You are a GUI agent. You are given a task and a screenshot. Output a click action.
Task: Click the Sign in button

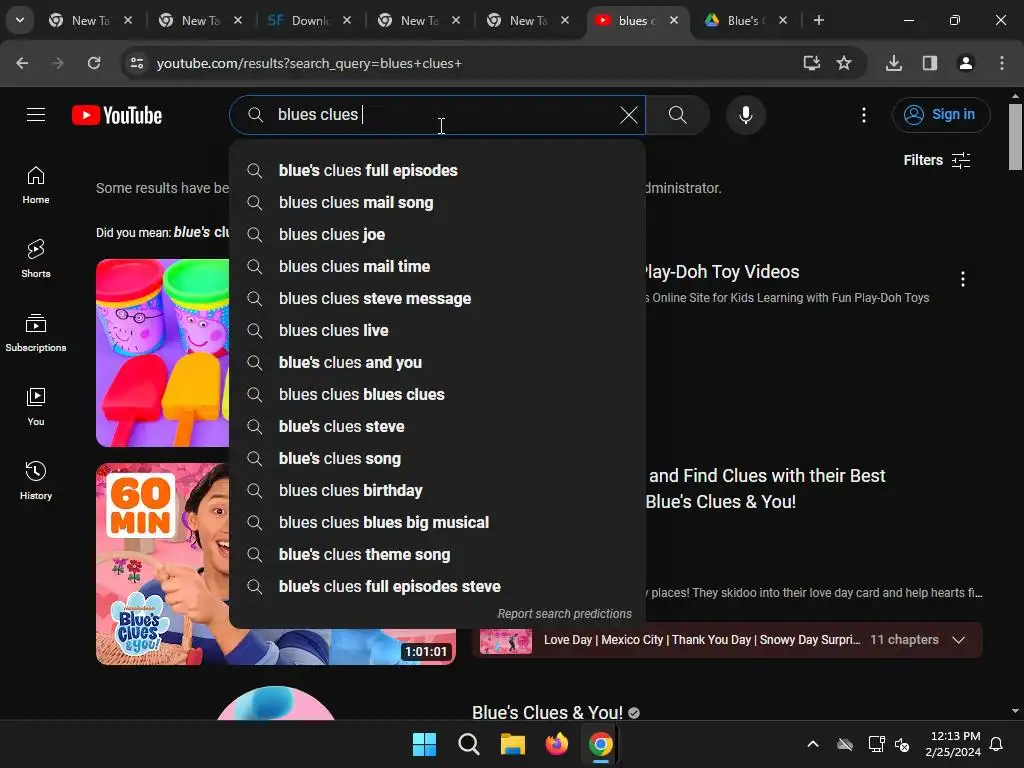point(941,115)
